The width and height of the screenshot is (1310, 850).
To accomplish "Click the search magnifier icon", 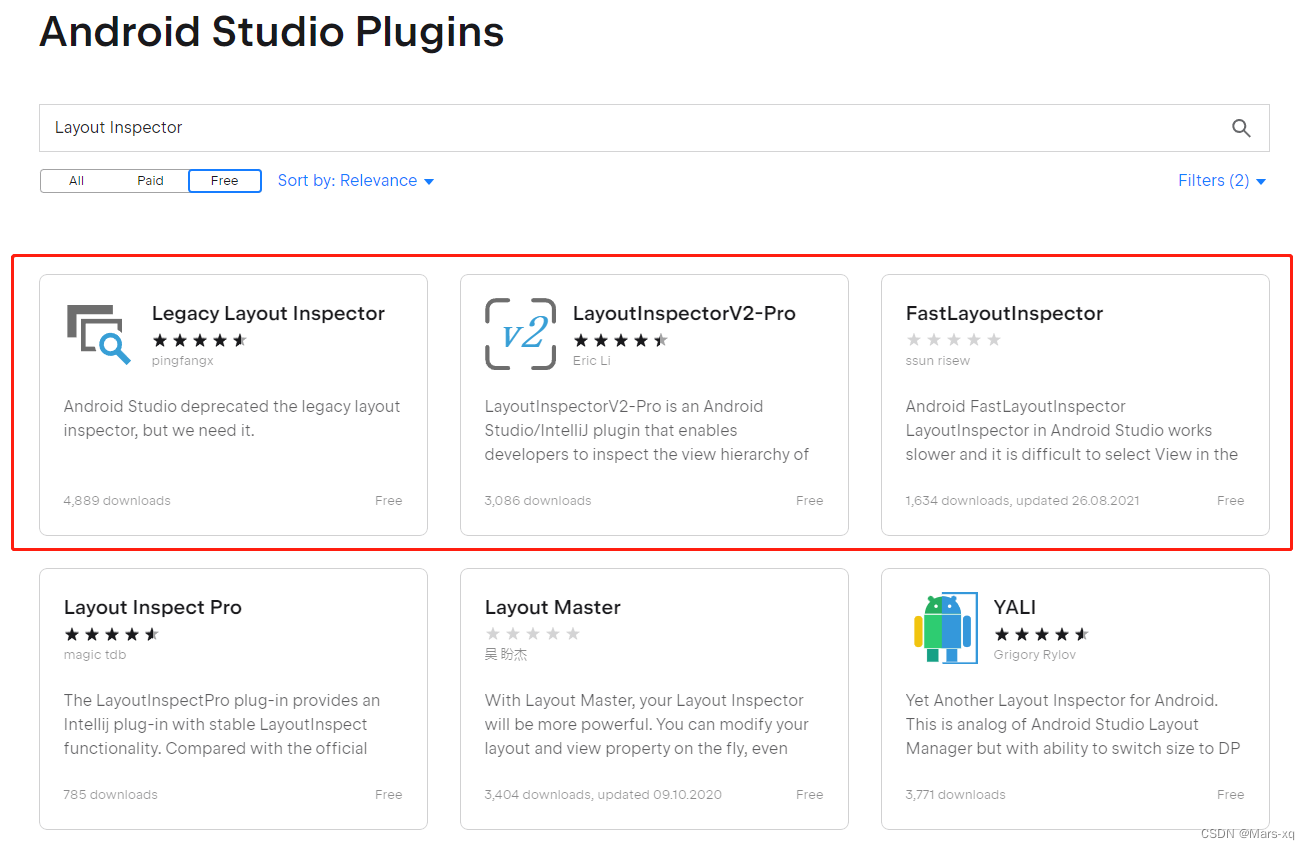I will click(x=1241, y=128).
